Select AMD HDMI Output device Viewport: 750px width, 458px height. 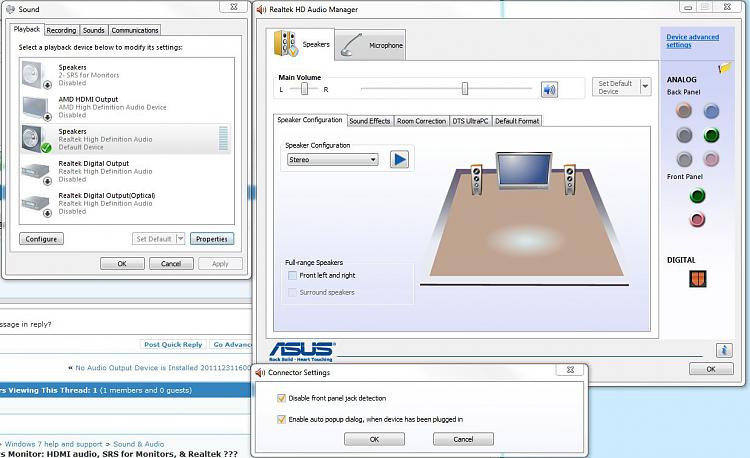point(127,107)
